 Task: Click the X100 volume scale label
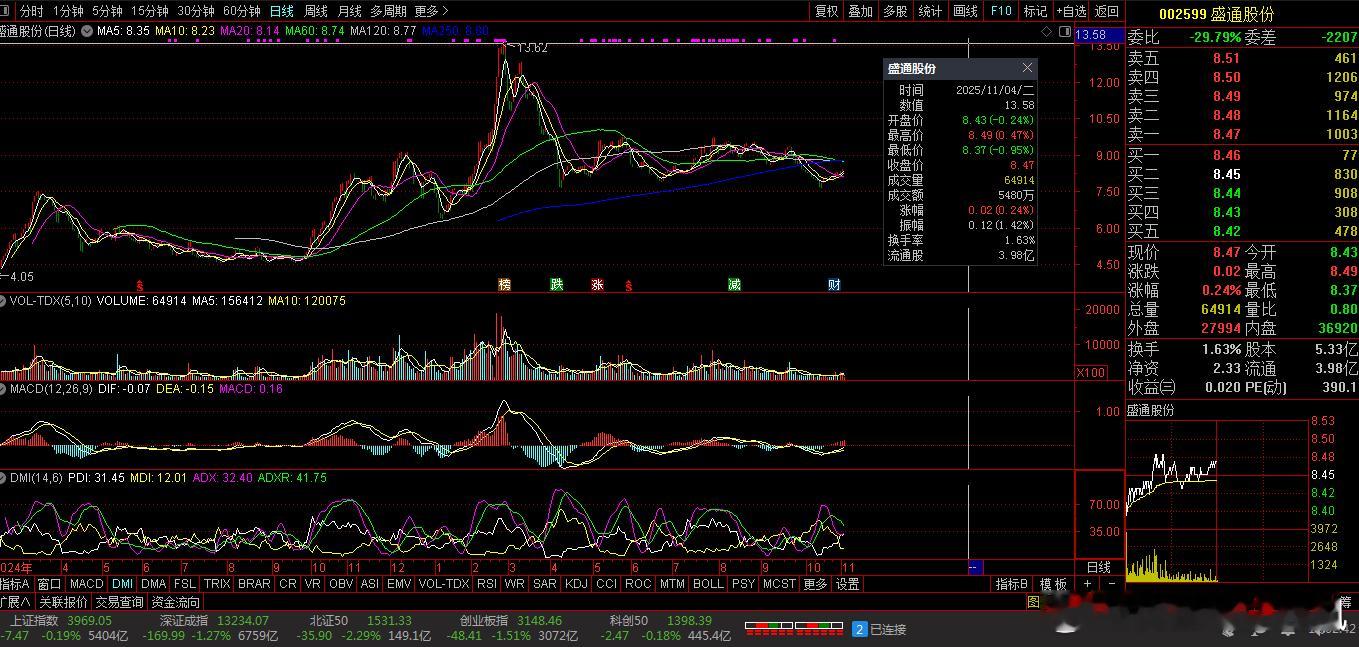1091,373
